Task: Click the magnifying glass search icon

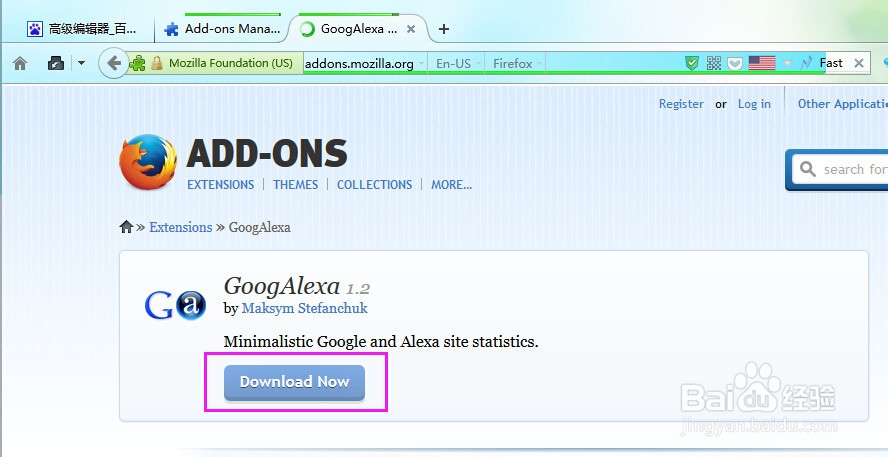Action: (x=808, y=169)
